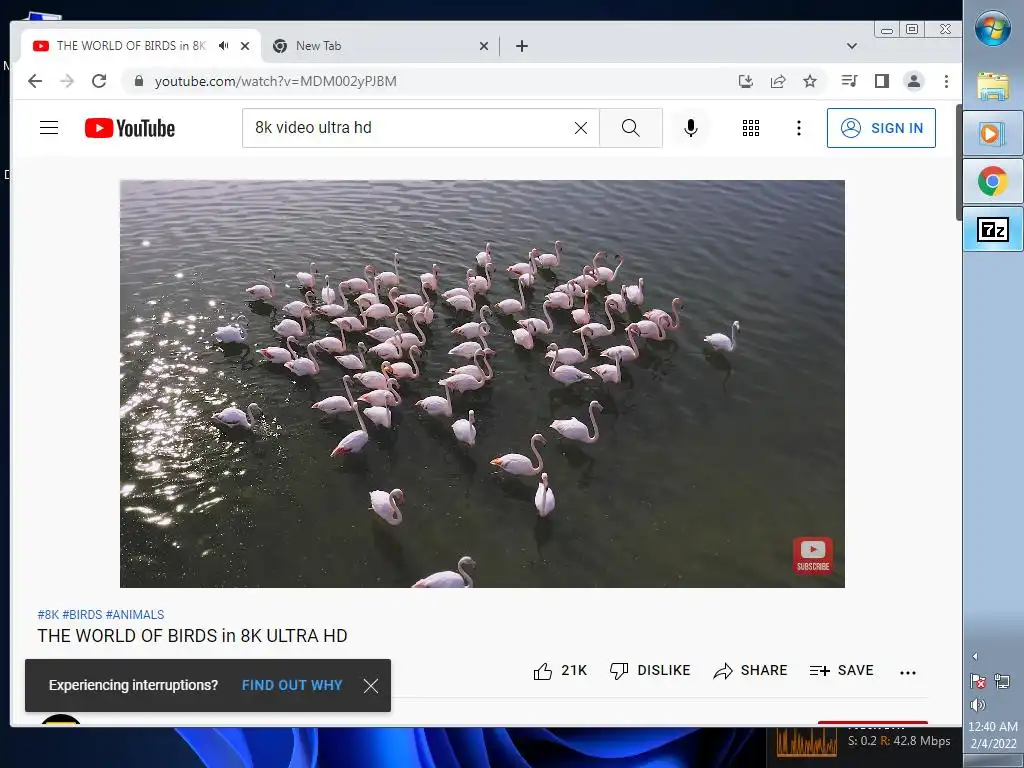Click the magnifier search button

pos(631,128)
